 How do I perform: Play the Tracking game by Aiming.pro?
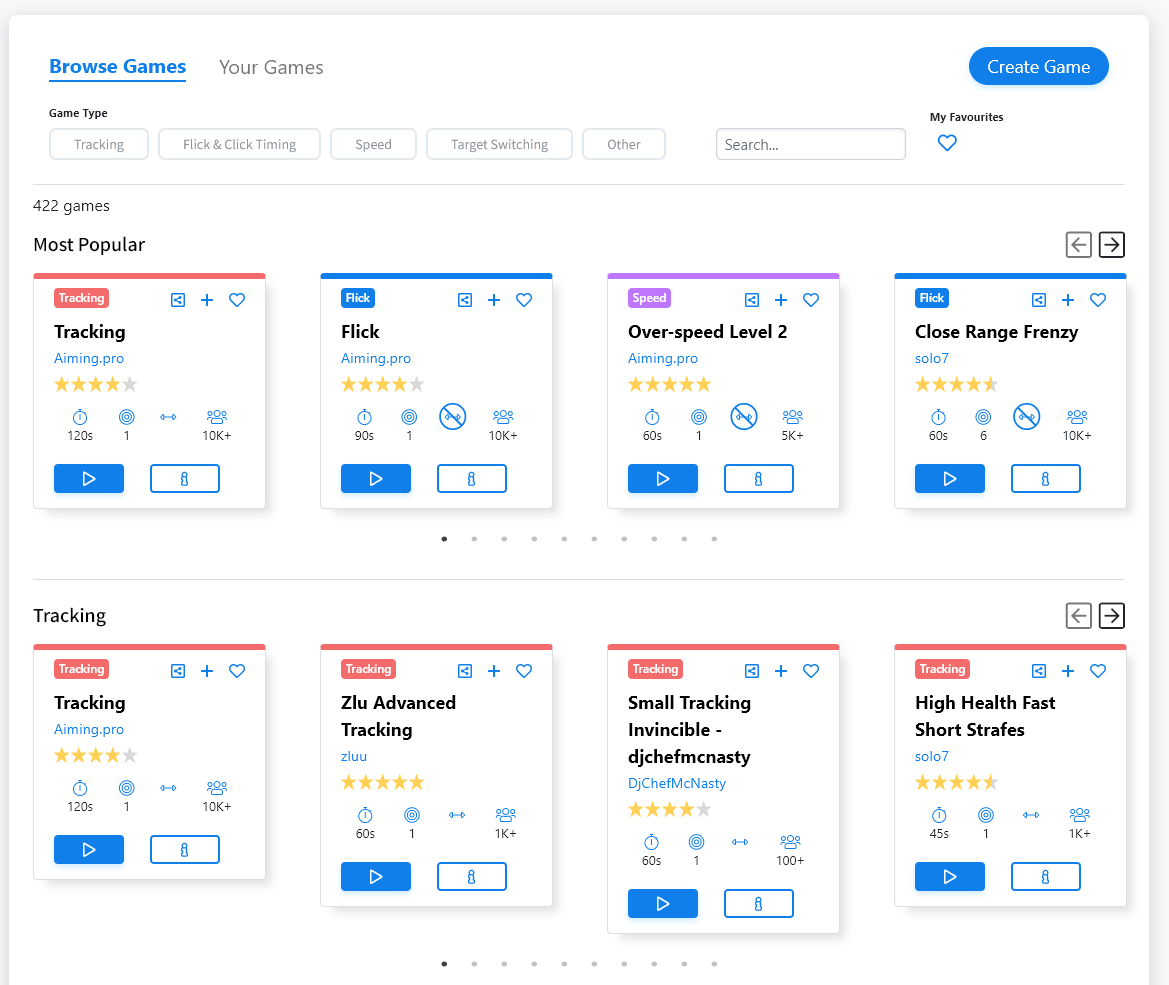[x=89, y=478]
